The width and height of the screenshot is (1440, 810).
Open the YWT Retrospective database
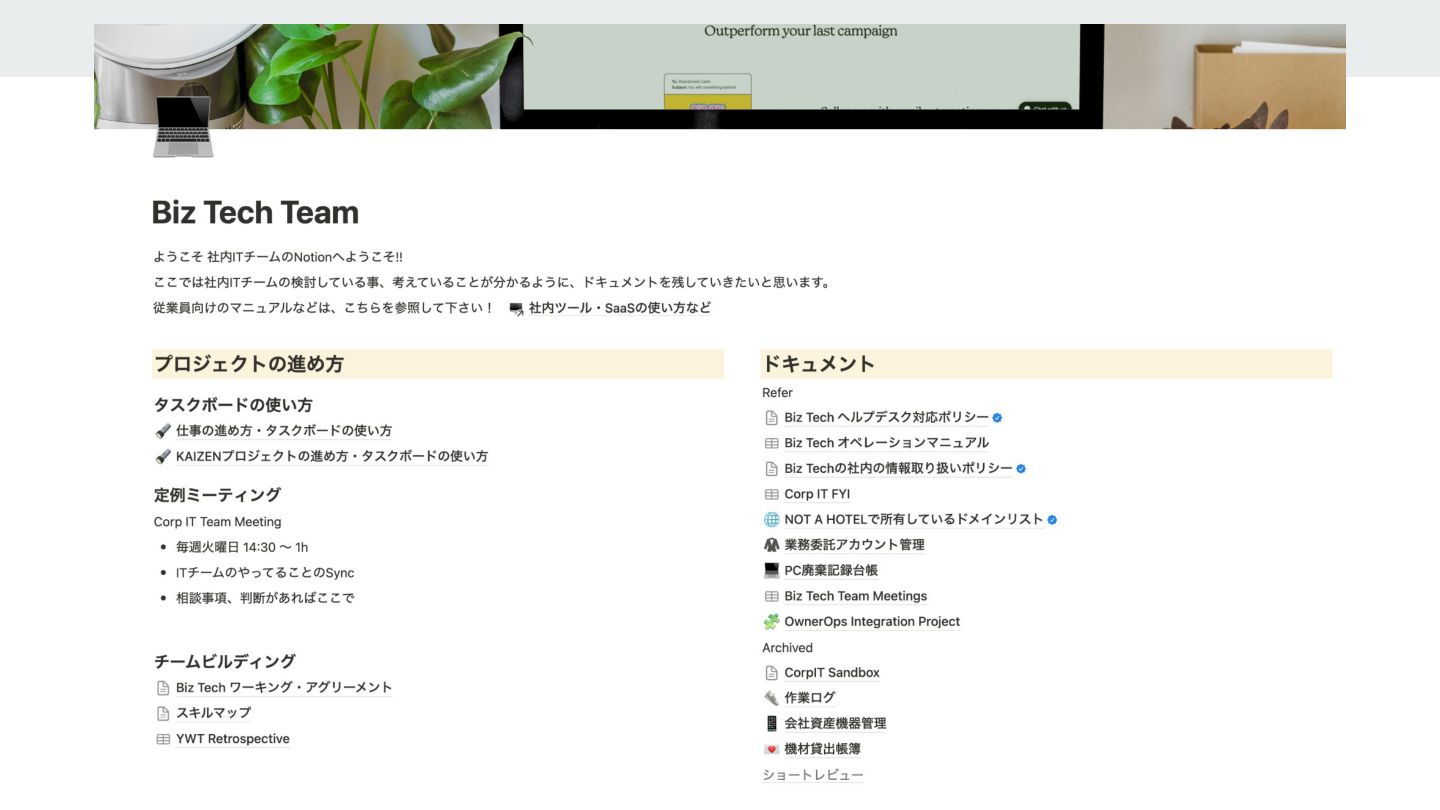(x=233, y=739)
